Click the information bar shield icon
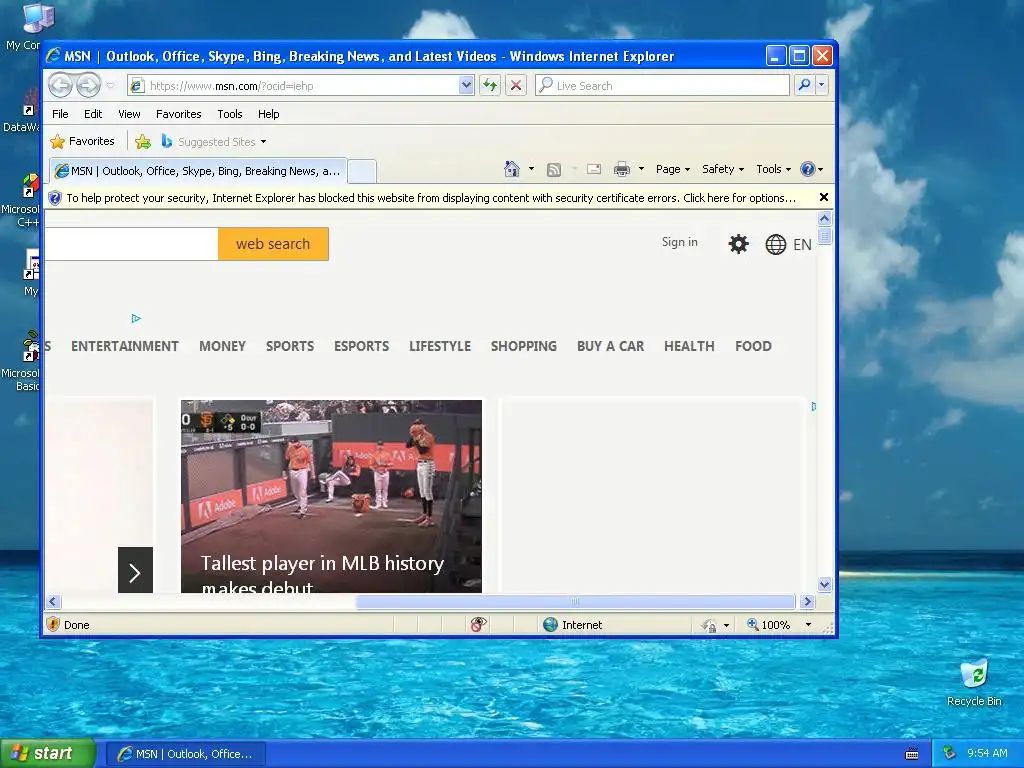The image size is (1024, 768). click(x=55, y=198)
